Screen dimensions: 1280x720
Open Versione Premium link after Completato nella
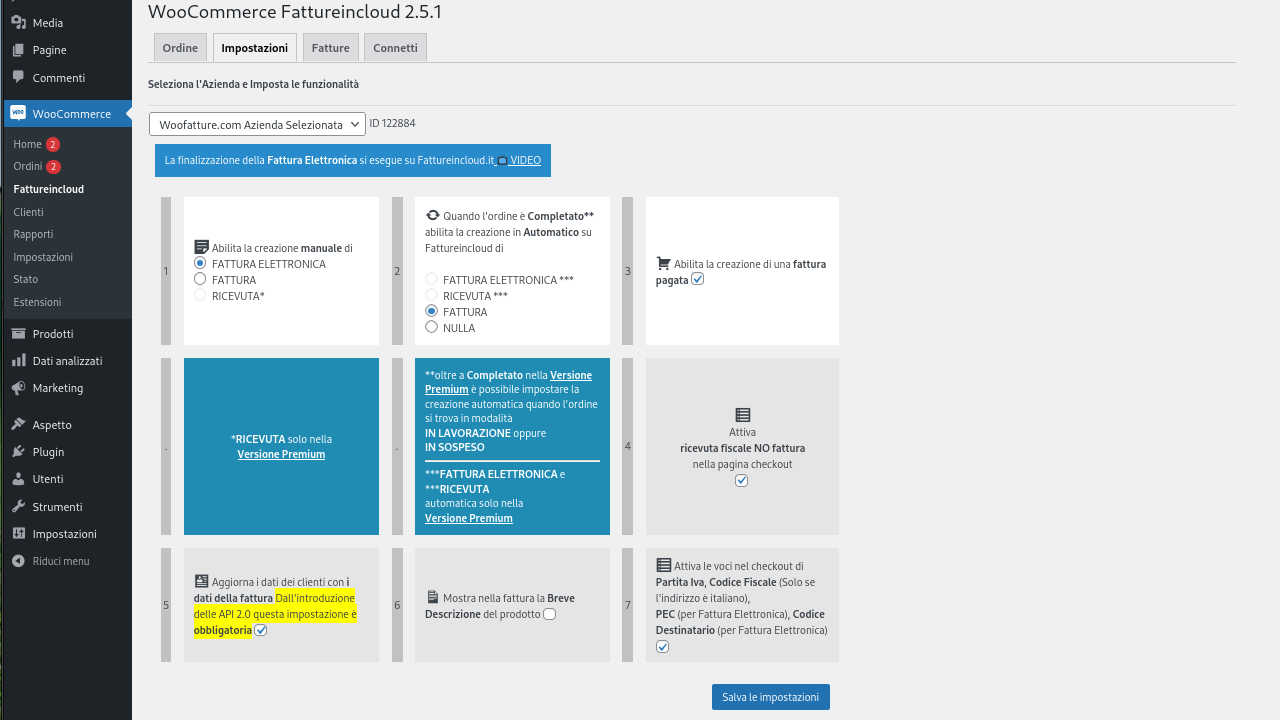(508, 382)
